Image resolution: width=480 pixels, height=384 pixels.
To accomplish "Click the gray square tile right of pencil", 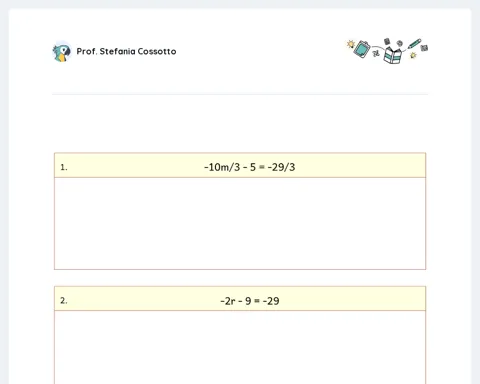I will (424, 48).
